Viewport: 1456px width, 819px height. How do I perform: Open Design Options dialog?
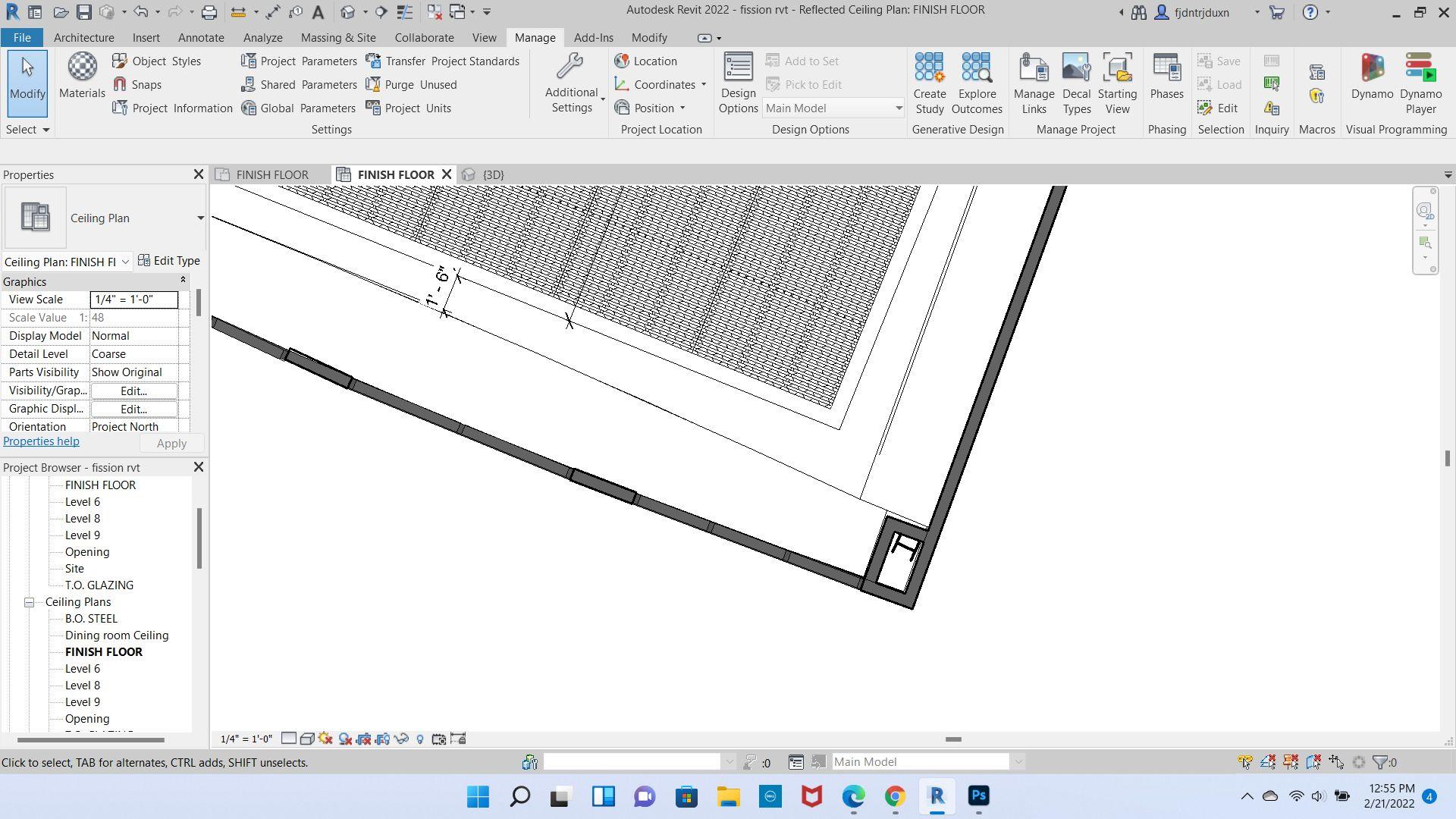point(738,83)
